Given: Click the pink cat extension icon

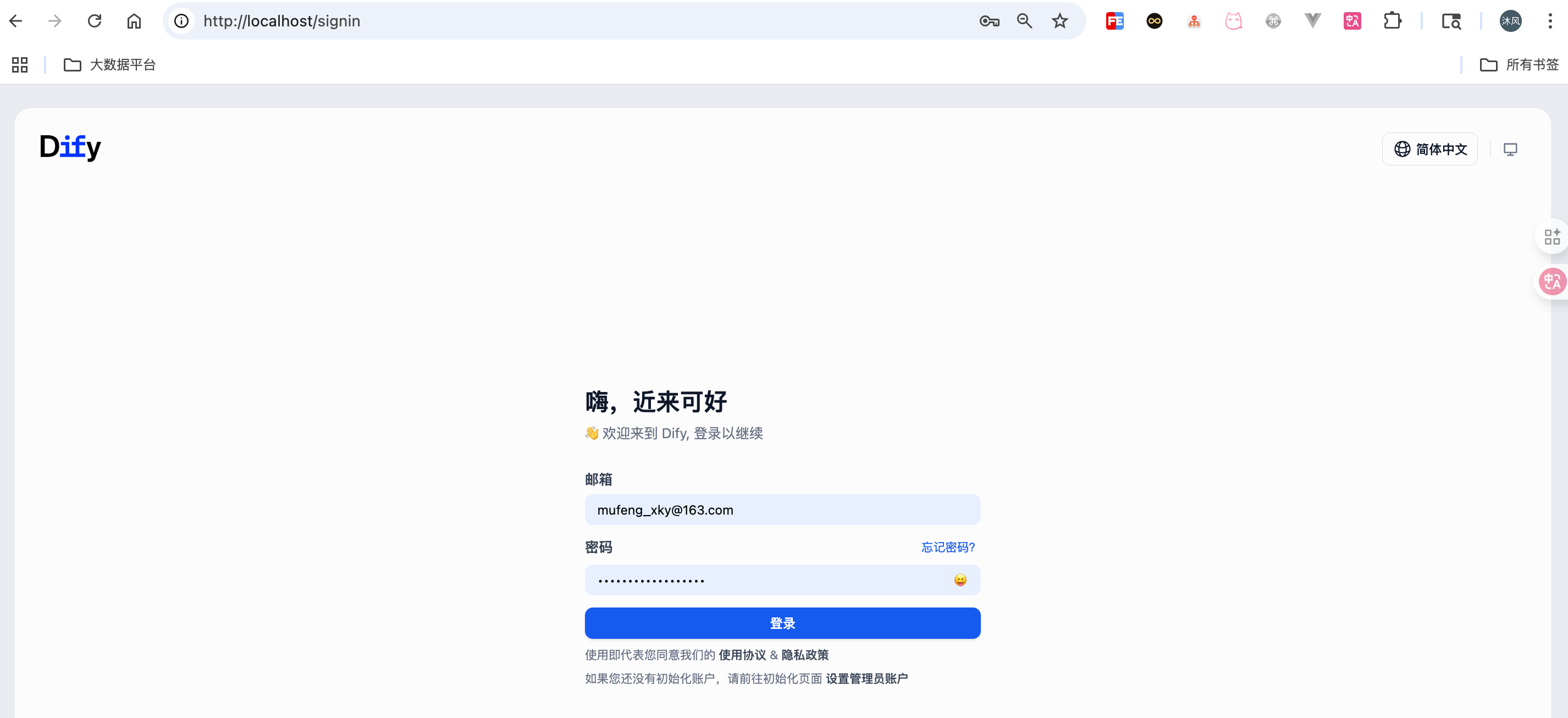Looking at the screenshot, I should coord(1233,20).
